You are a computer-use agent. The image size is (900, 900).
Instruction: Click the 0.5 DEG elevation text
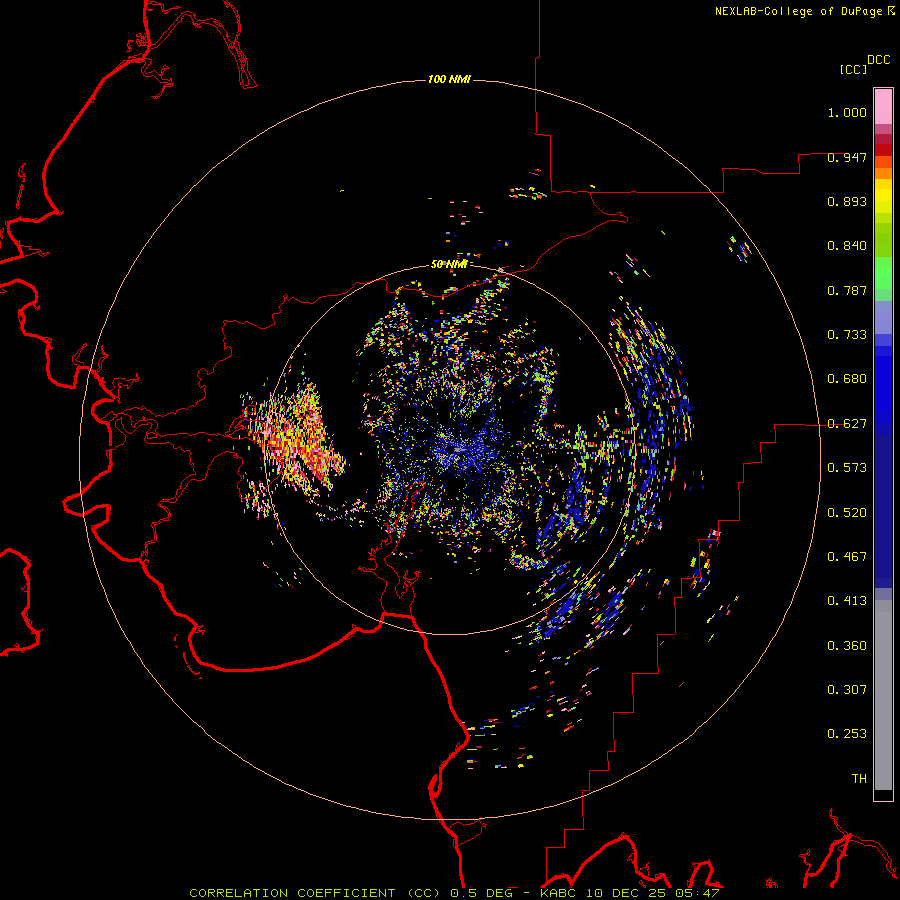[482, 893]
